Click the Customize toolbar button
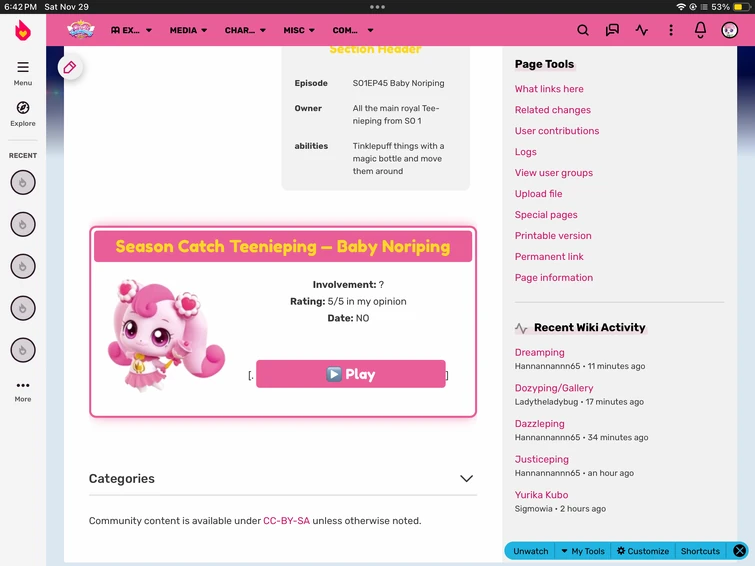 tap(643, 551)
